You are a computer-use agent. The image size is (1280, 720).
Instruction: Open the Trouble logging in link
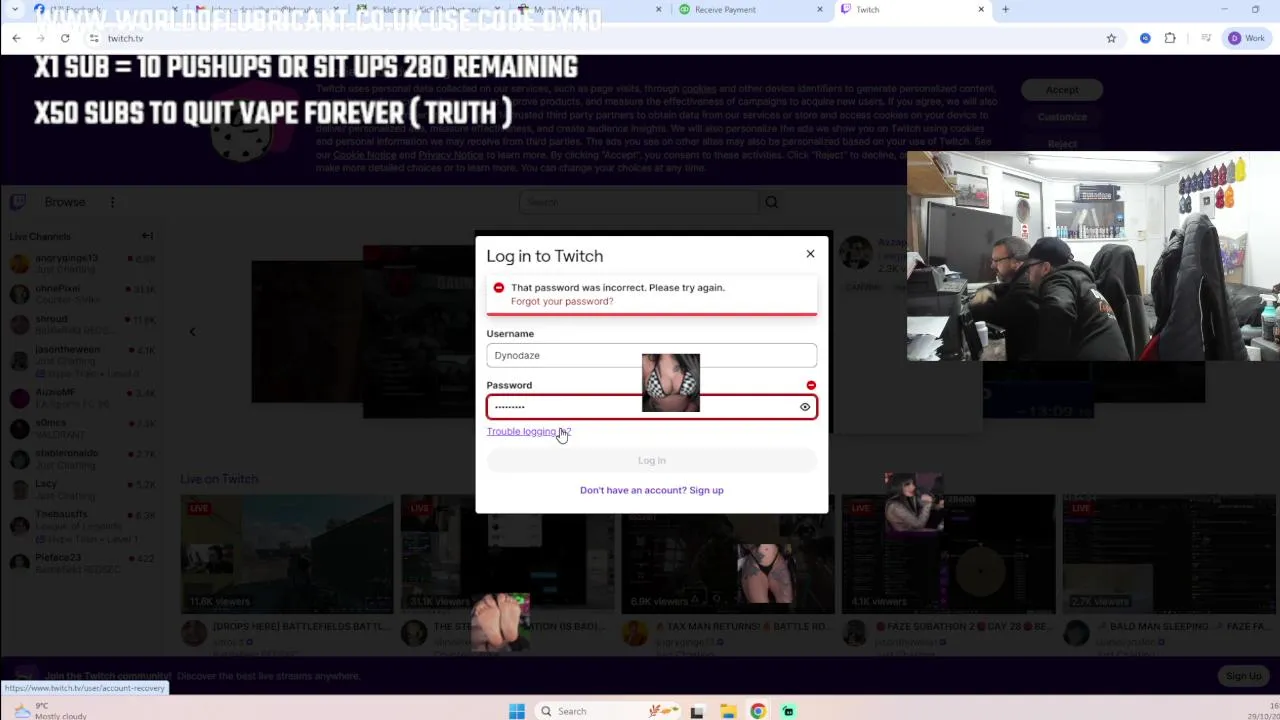(x=528, y=431)
